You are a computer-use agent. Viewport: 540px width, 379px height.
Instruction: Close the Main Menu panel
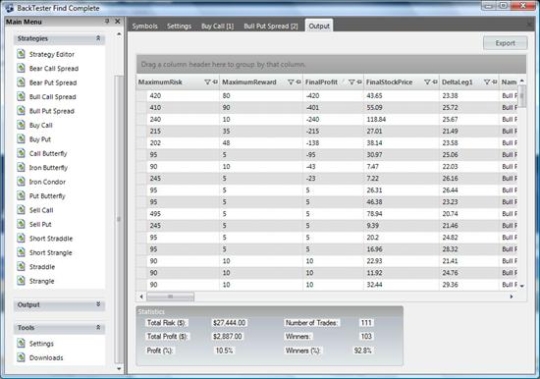pos(117,21)
